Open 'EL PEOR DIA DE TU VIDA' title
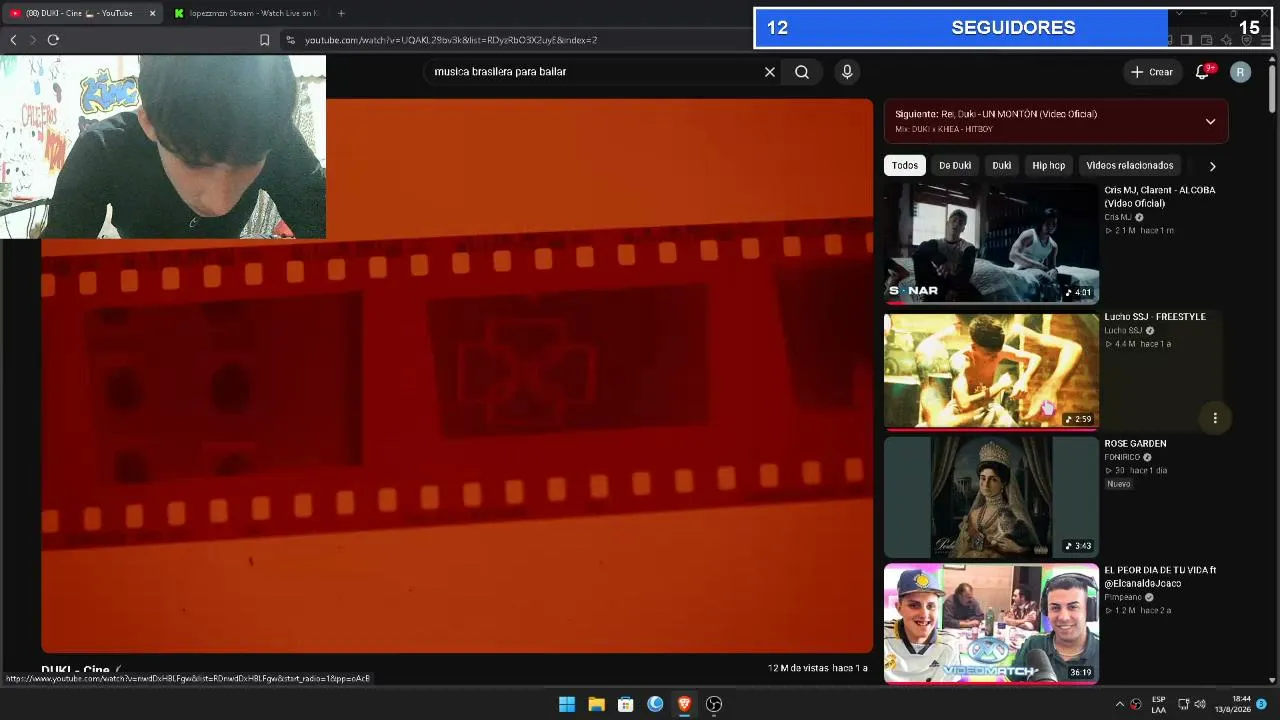 pyautogui.click(x=1160, y=577)
